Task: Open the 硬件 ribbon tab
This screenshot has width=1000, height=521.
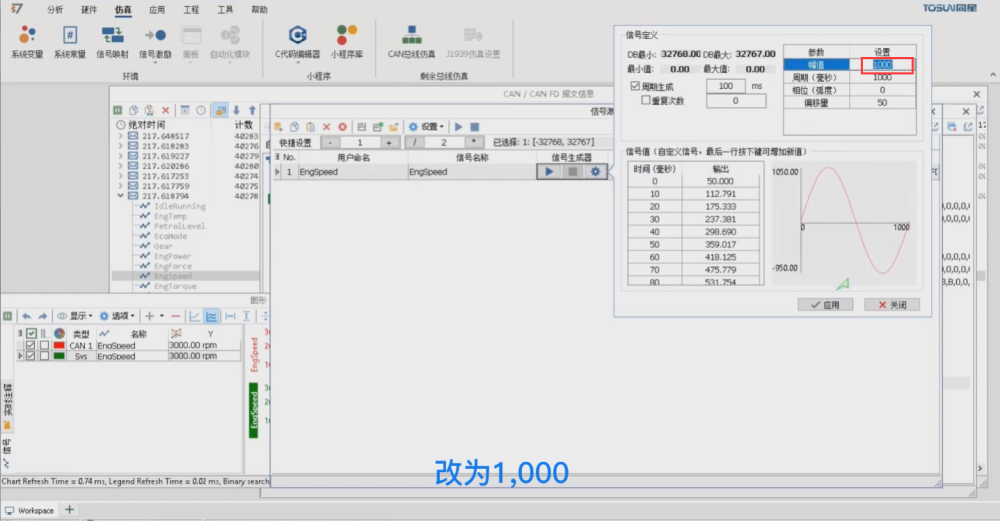Action: (x=89, y=9)
